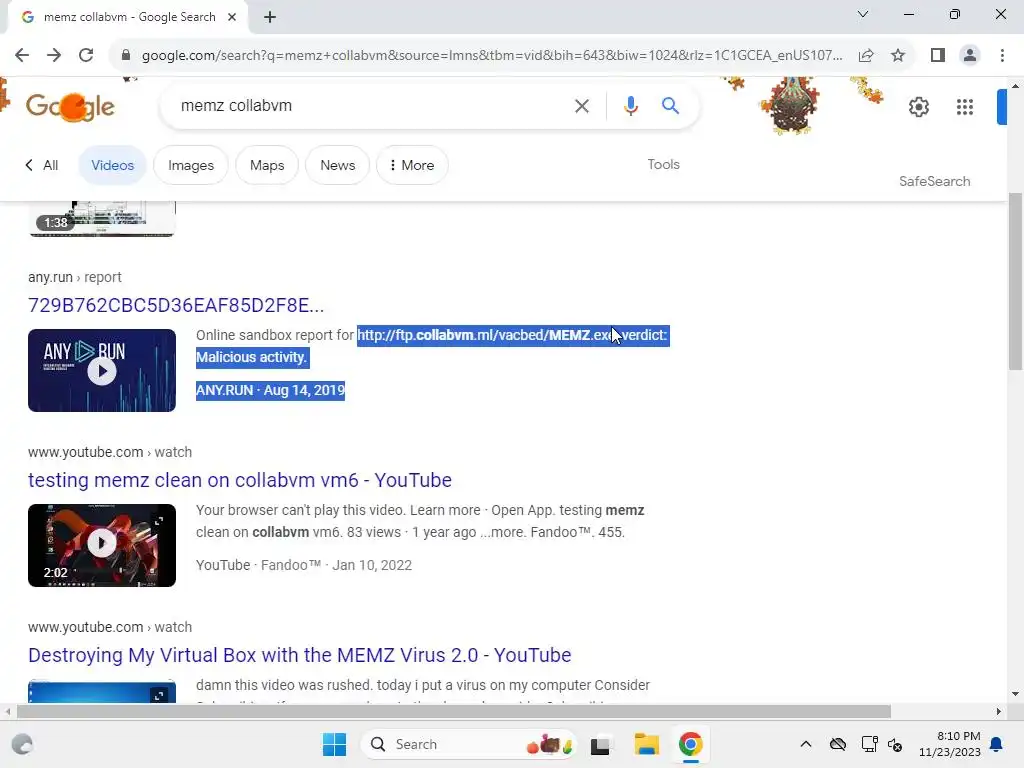1024x768 pixels.
Task: Open the muted volume tray icon
Action: coord(895,744)
